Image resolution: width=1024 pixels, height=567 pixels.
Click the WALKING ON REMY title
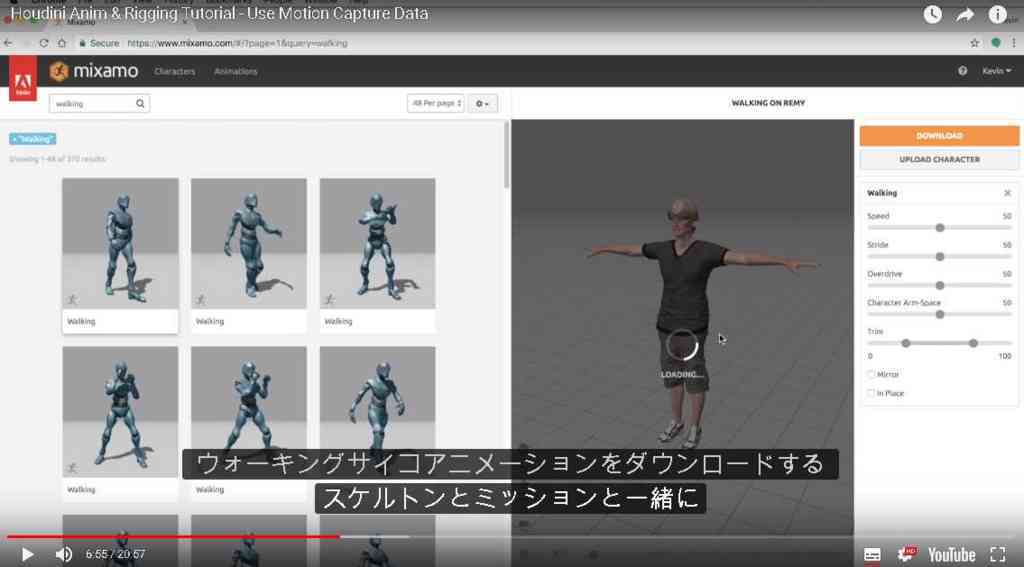tap(768, 103)
